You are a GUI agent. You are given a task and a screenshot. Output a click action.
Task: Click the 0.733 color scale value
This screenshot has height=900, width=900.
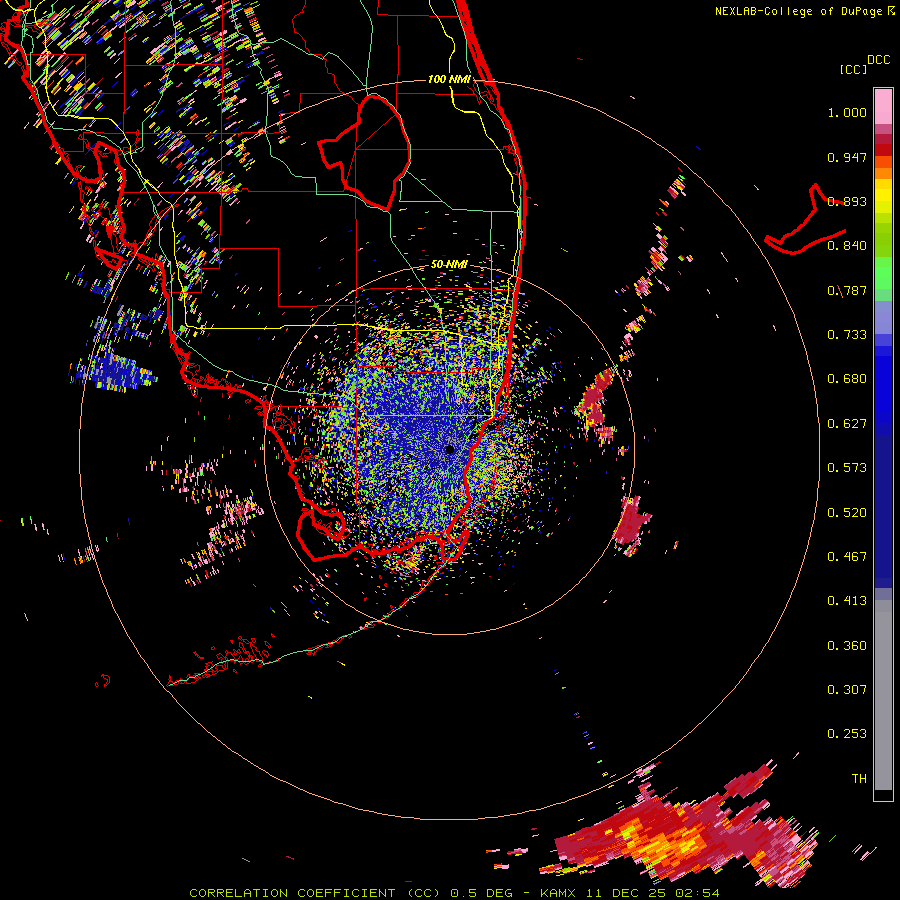(847, 335)
